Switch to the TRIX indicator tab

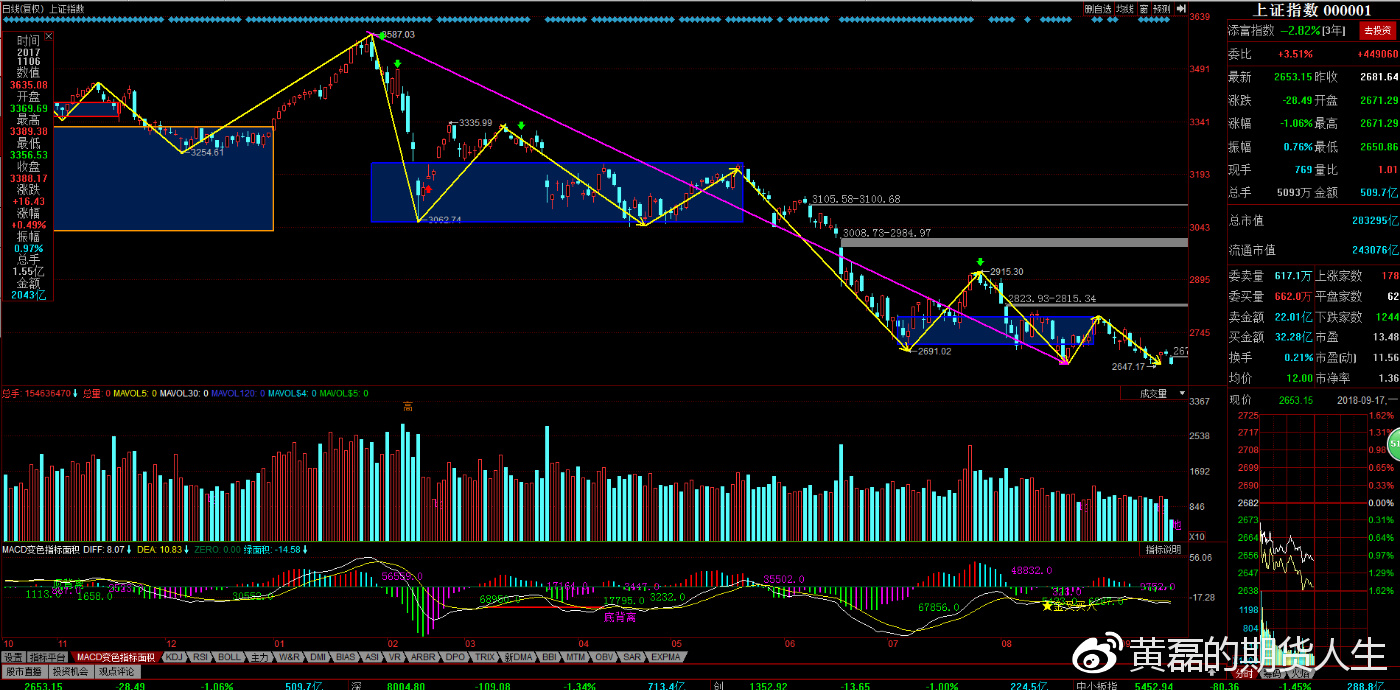click(485, 657)
